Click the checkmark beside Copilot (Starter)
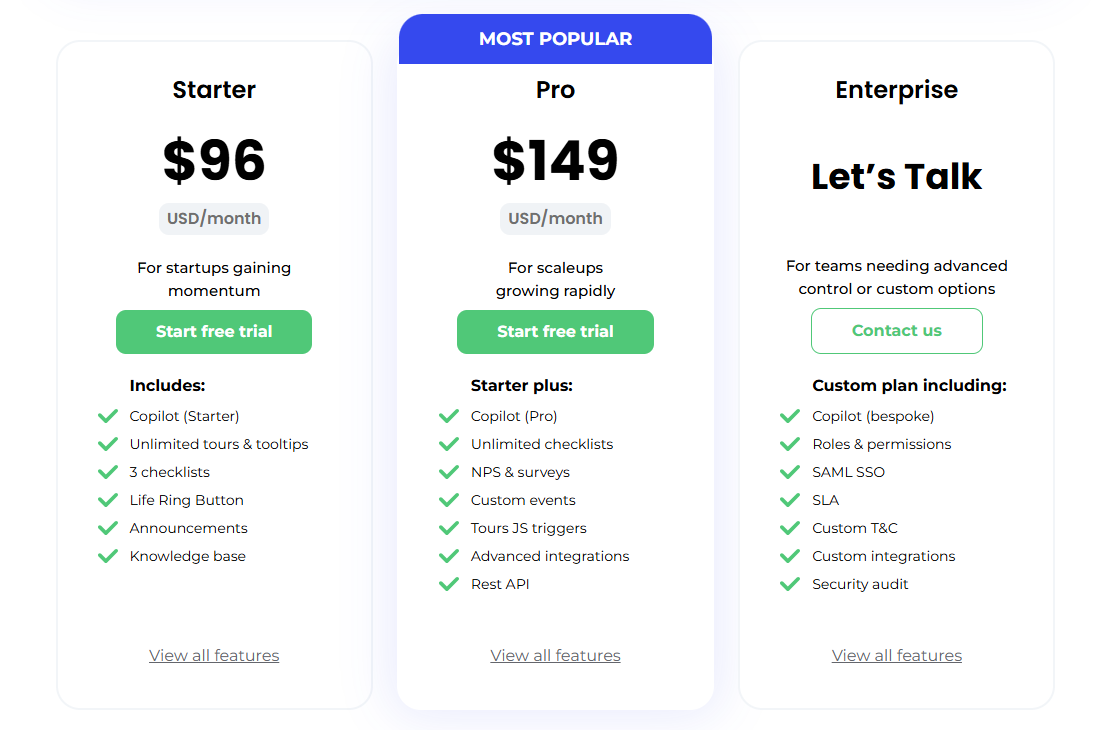Viewport: 1120px width, 730px height. pos(108,416)
